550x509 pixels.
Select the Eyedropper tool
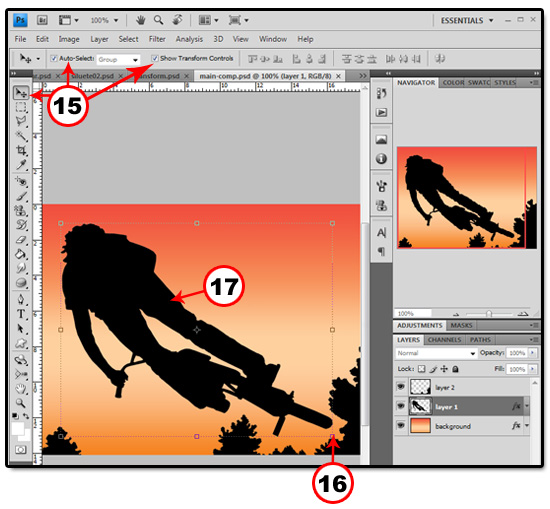21,165
